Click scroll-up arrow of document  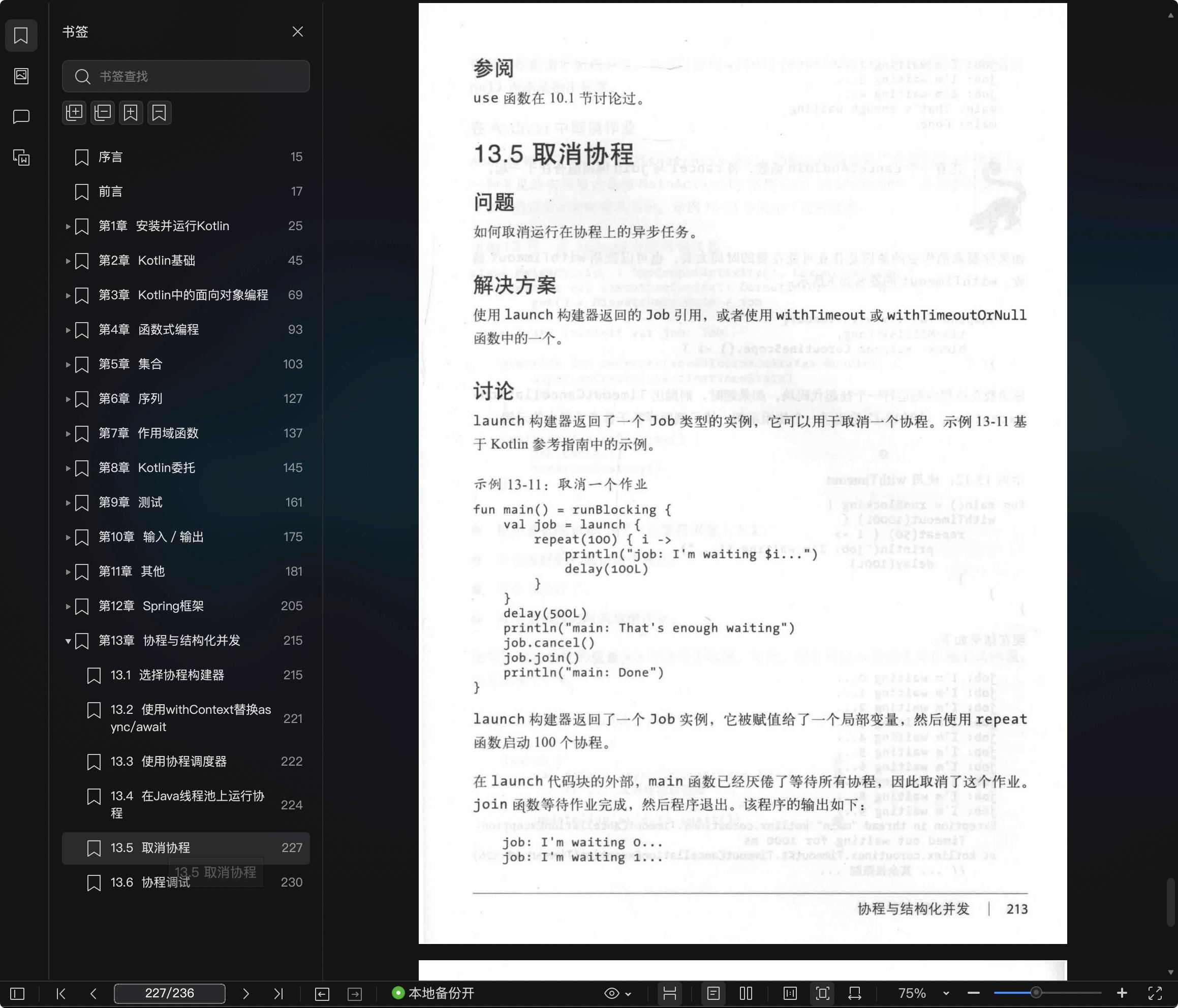click(1170, 15)
